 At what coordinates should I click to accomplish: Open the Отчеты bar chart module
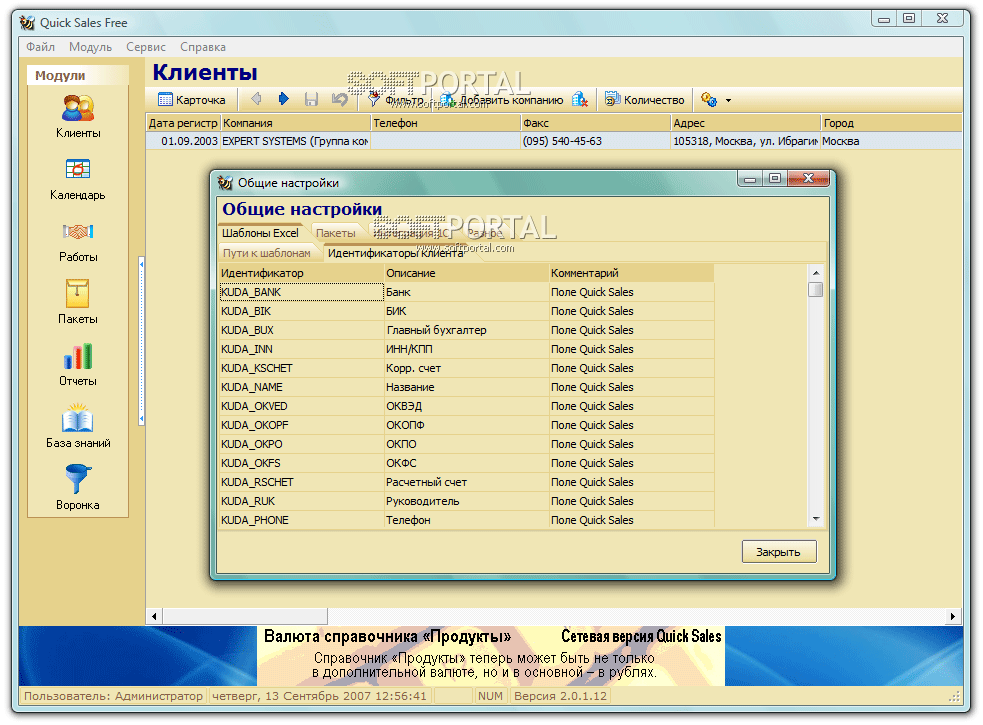[x=78, y=356]
